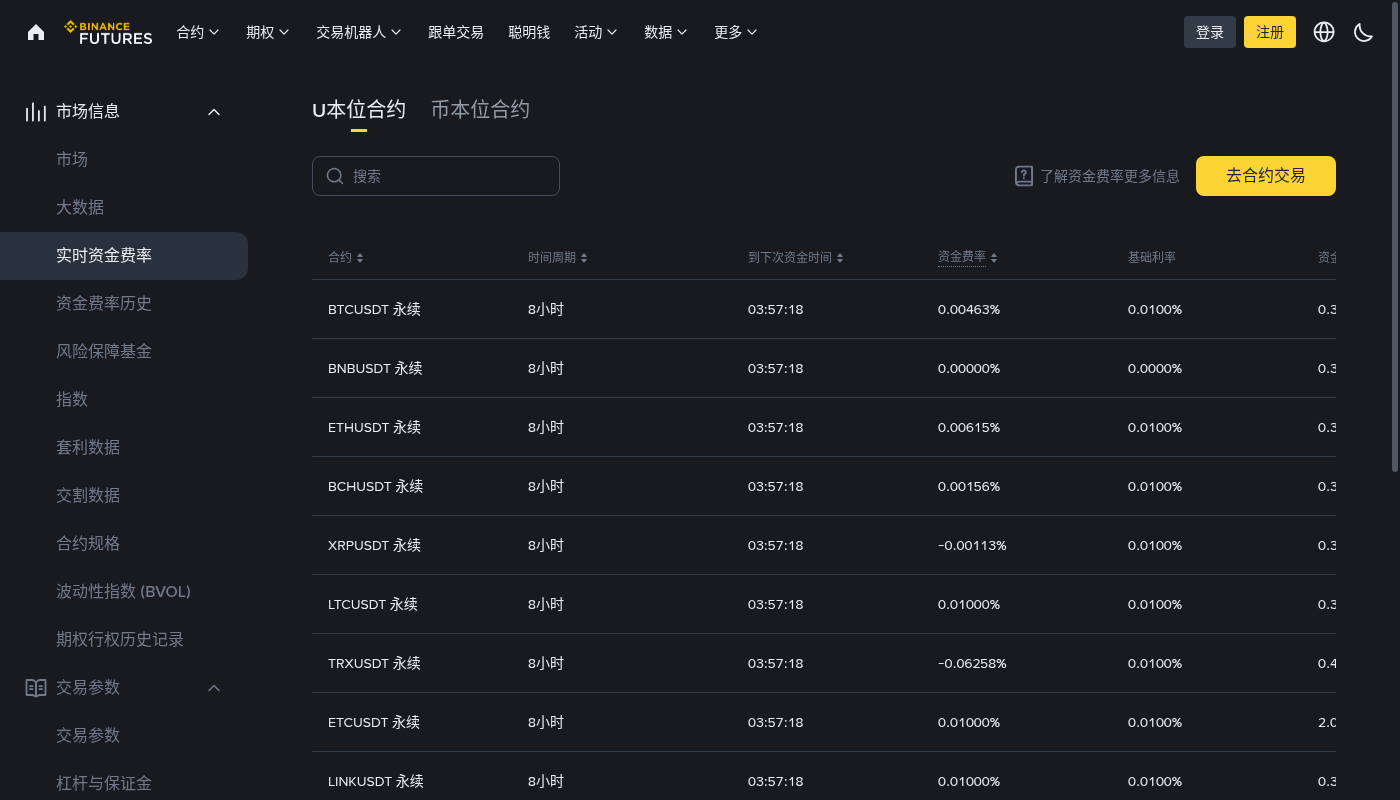The image size is (1400, 800).
Task: Collapse the 交易参数 sidebar section chevron
Action: tap(214, 688)
